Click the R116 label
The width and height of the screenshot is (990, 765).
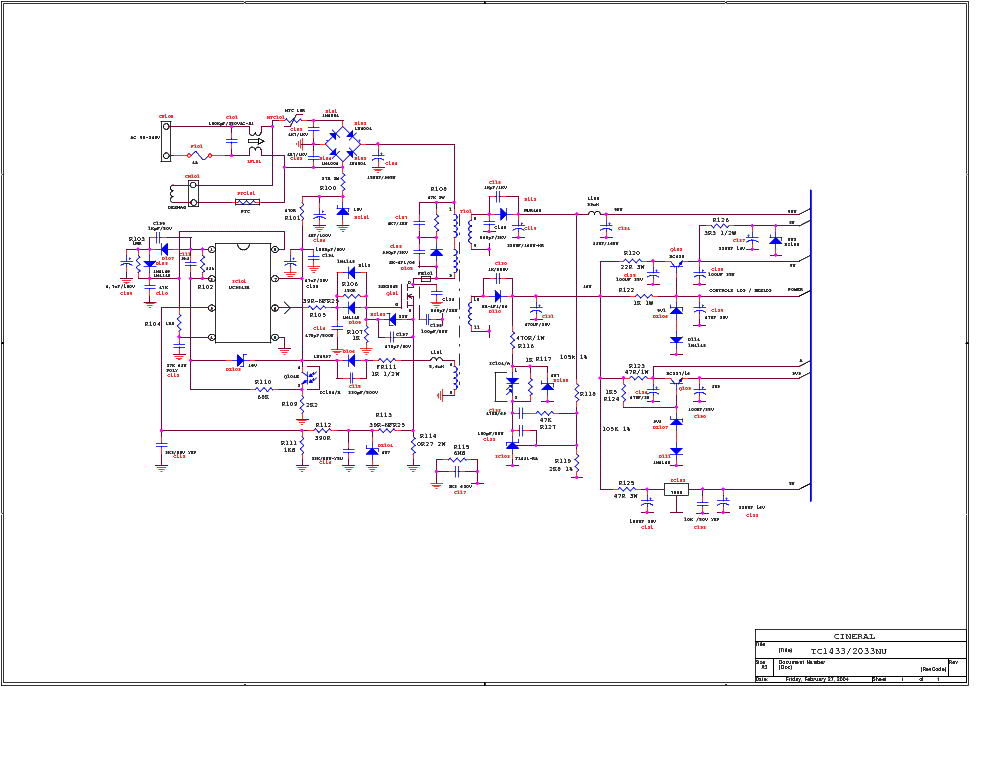[526, 346]
